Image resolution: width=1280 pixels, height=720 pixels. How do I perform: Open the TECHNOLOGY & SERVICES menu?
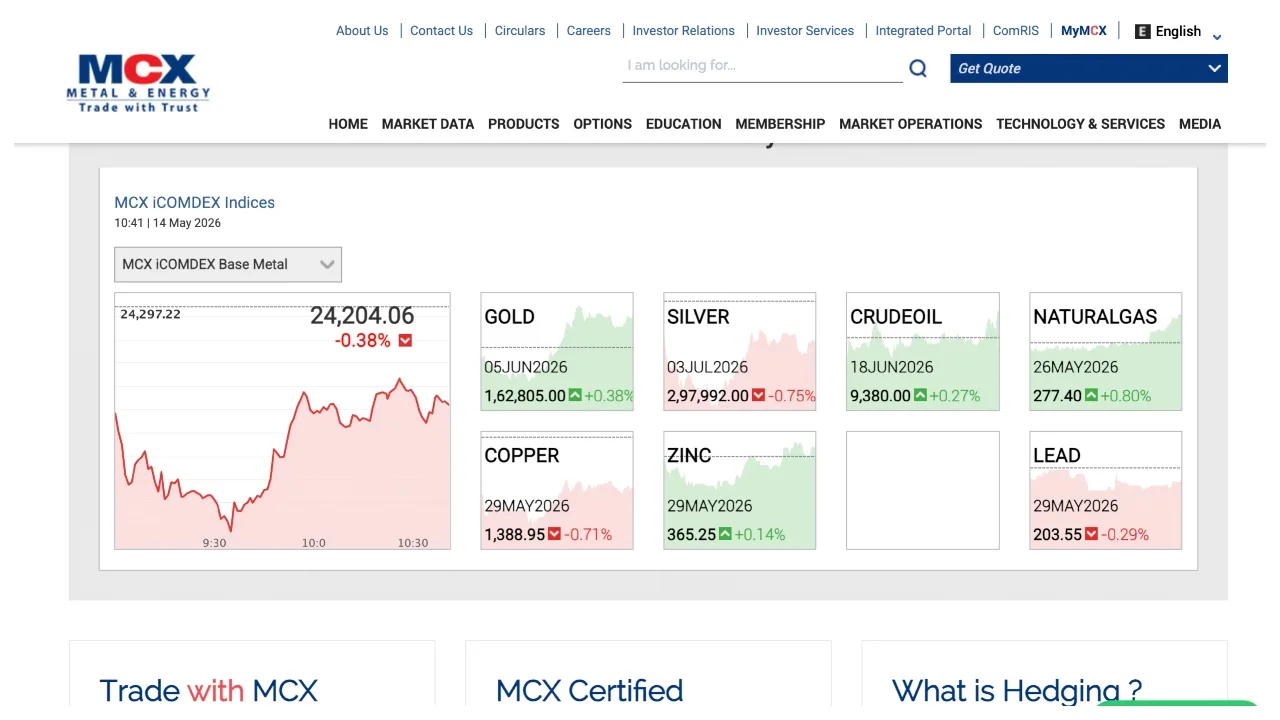pos(1081,124)
